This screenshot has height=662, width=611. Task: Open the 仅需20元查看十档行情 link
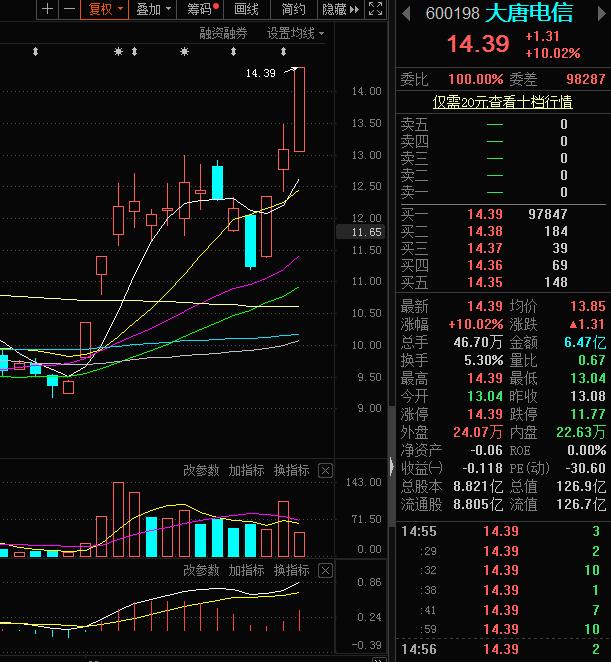click(x=502, y=102)
